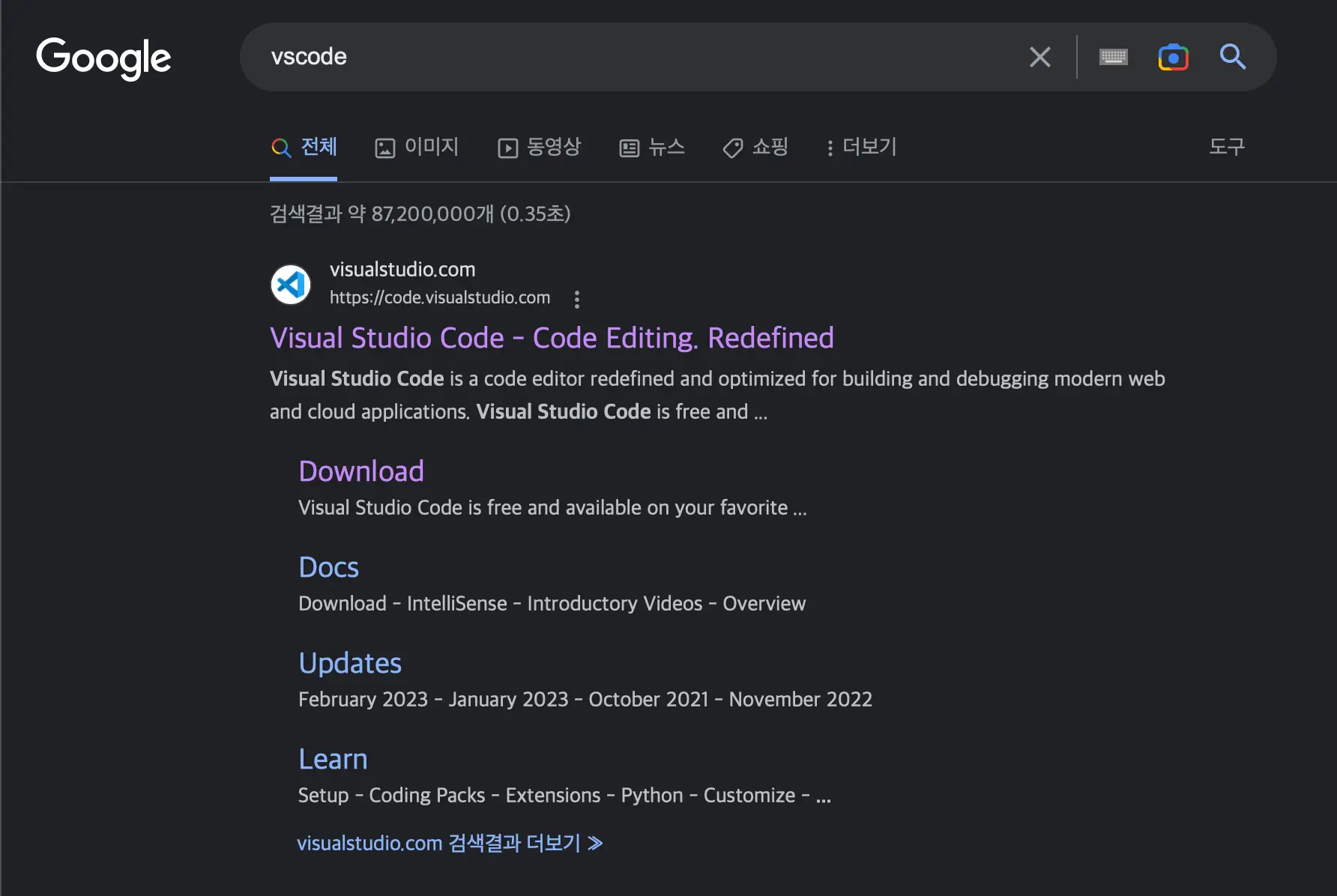Screen dimensions: 1337x896
Task: Open the 뉴스 tab
Action: tap(652, 147)
